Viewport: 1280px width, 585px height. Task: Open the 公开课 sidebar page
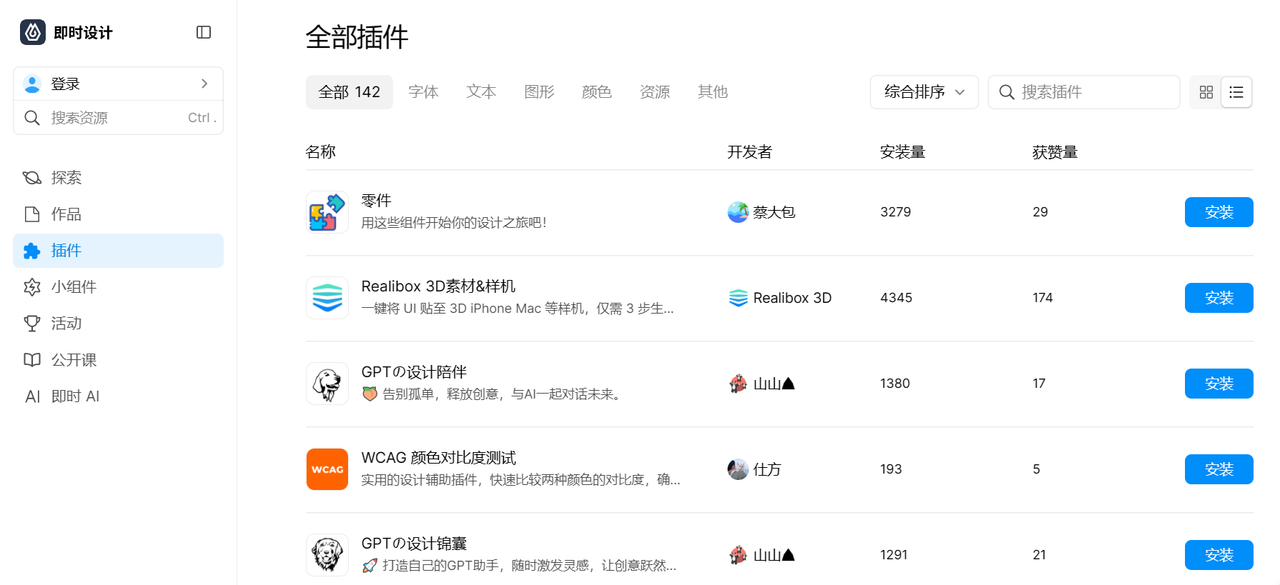click(x=118, y=360)
